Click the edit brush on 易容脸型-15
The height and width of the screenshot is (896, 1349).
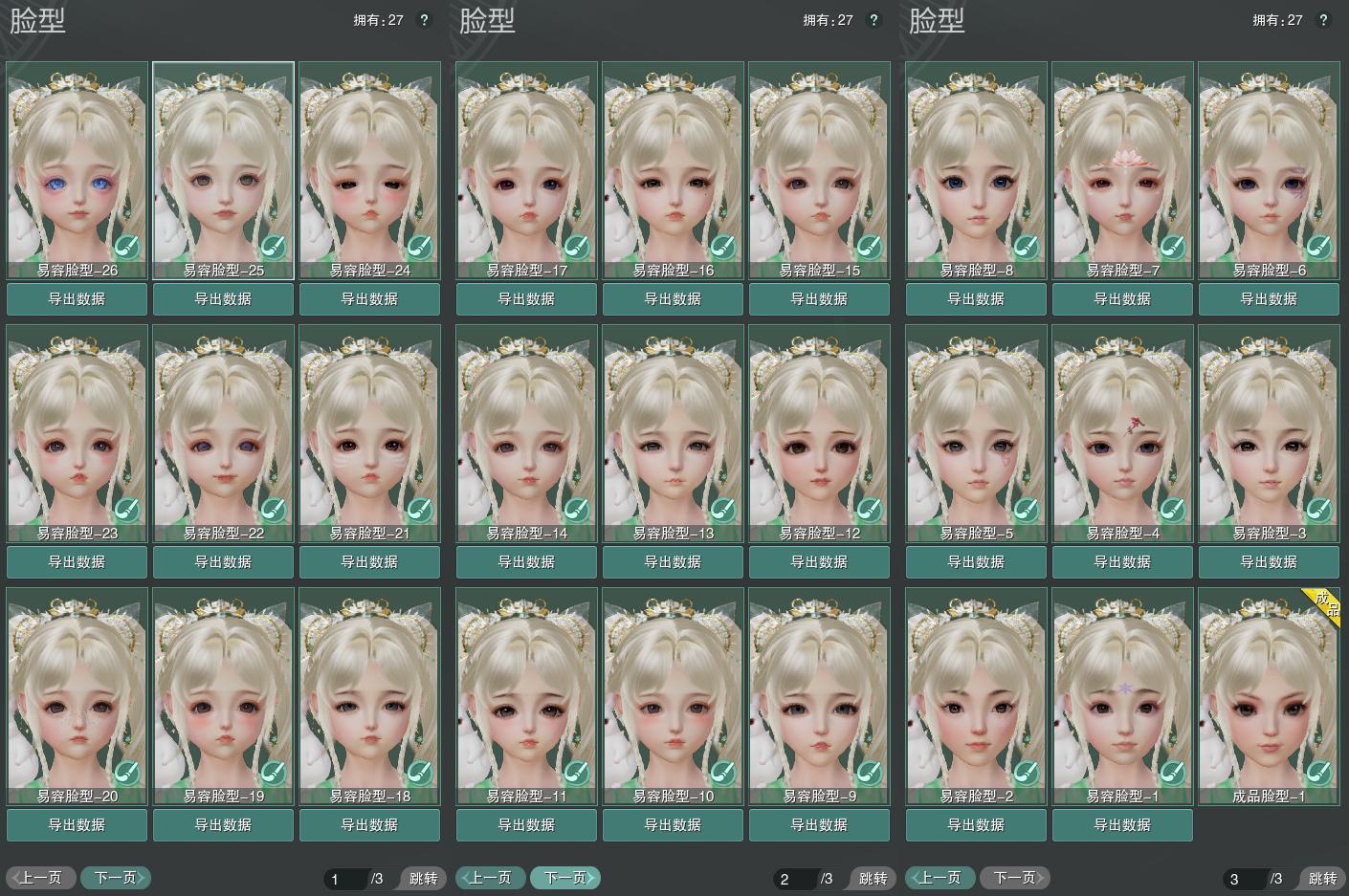869,247
